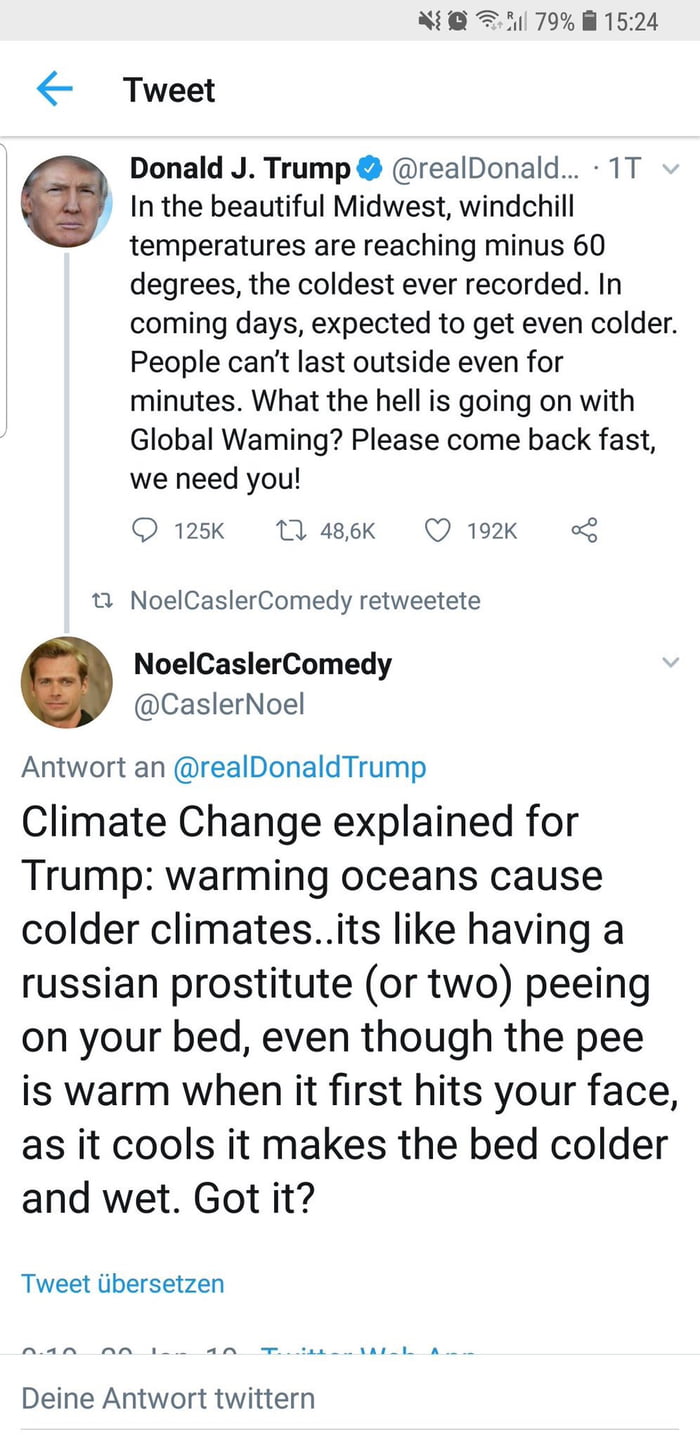Open the chevron menu beside NoelCaslerComedy
The height and width of the screenshot is (1439, 700).
coord(671,662)
